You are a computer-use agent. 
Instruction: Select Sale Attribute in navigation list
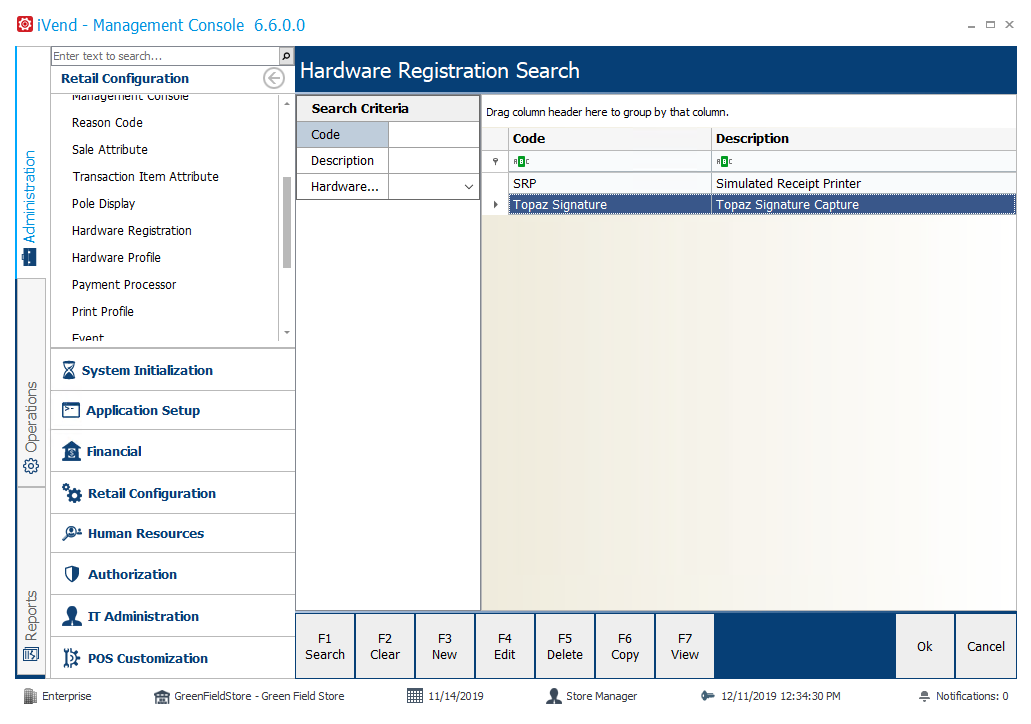pos(110,149)
